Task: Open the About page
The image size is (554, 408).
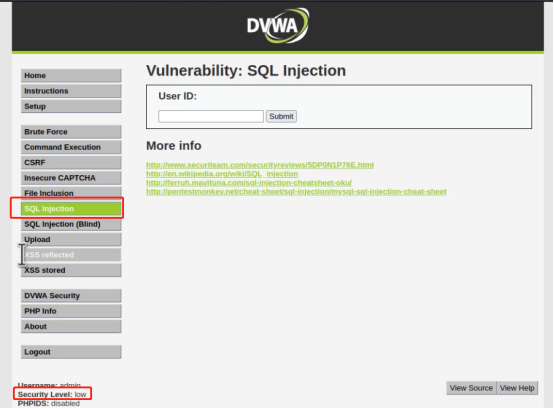Action: 71,326
